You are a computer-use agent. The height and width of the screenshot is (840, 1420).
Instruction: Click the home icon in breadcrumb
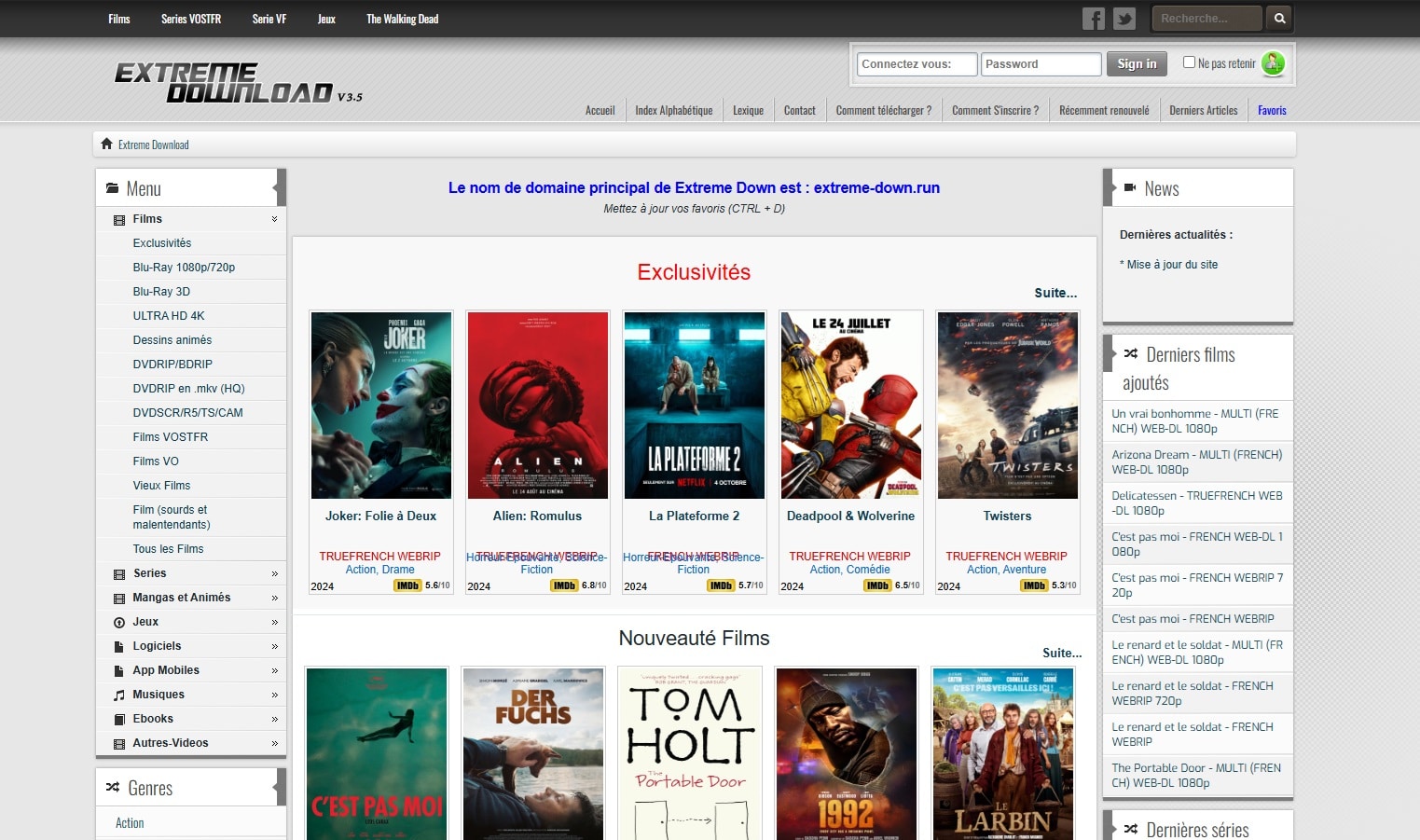106,145
